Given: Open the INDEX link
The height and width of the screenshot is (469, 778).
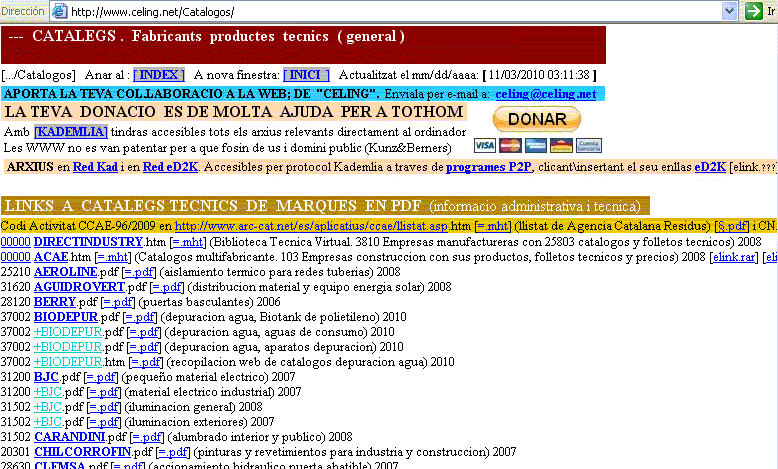Looking at the screenshot, I should click(x=159, y=75).
